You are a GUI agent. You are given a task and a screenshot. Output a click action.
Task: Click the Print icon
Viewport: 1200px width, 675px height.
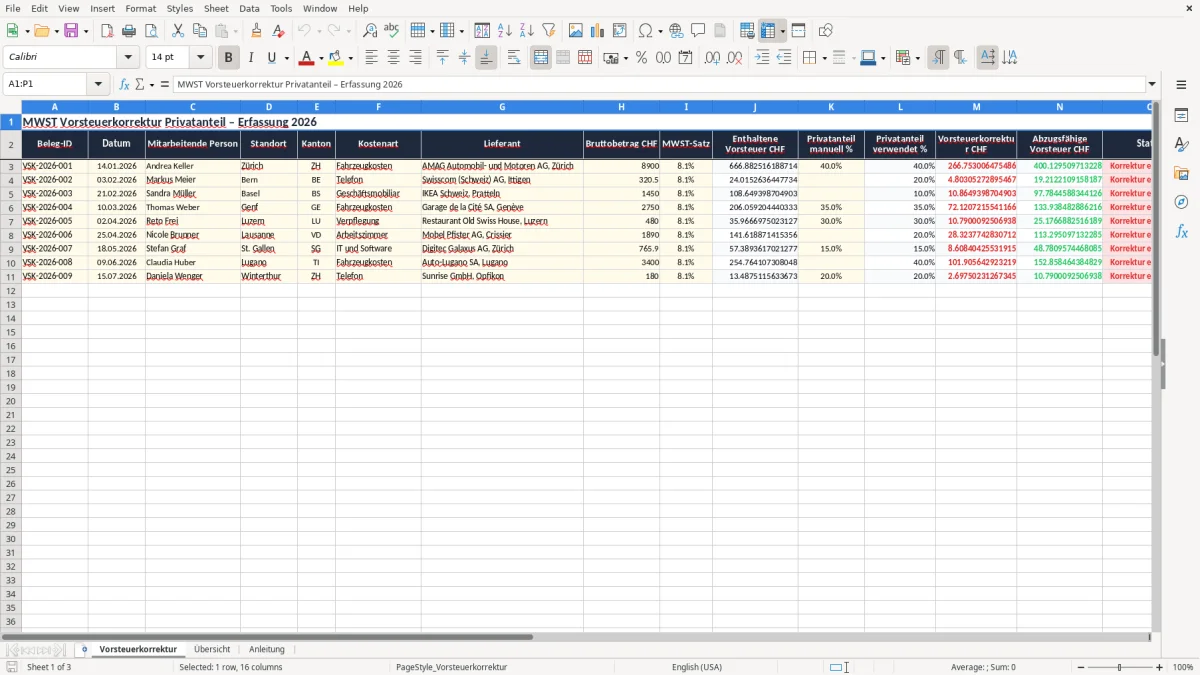click(129, 31)
